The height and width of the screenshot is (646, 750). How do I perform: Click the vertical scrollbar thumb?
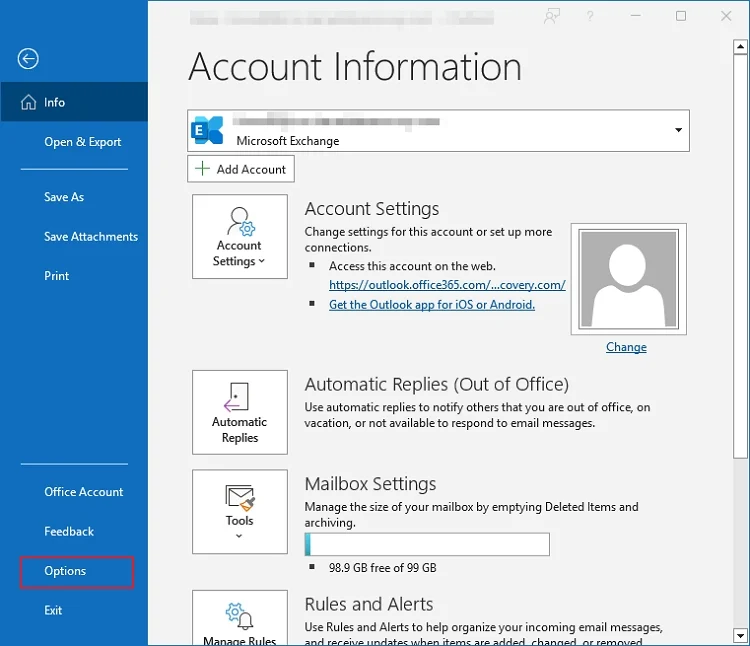coord(740,256)
